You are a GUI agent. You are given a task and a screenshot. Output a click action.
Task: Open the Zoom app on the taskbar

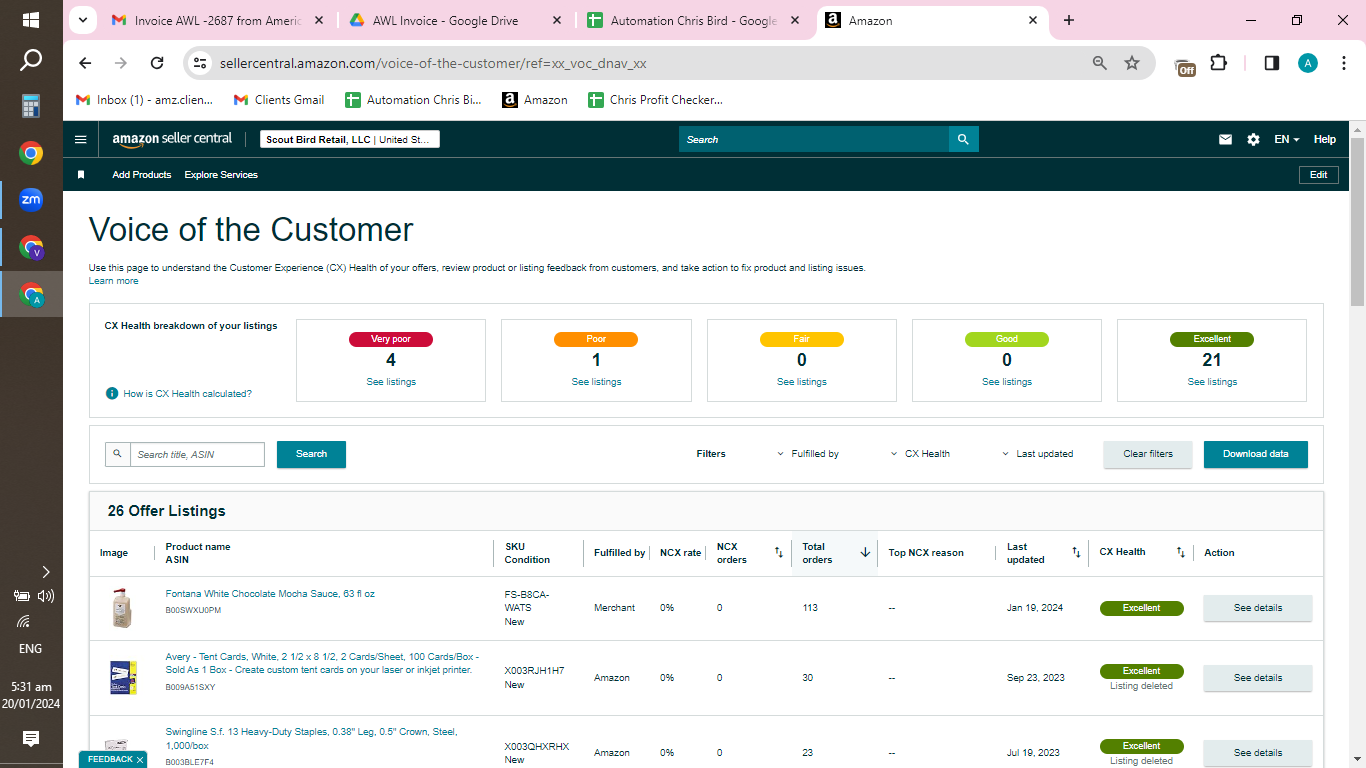pyautogui.click(x=31, y=199)
